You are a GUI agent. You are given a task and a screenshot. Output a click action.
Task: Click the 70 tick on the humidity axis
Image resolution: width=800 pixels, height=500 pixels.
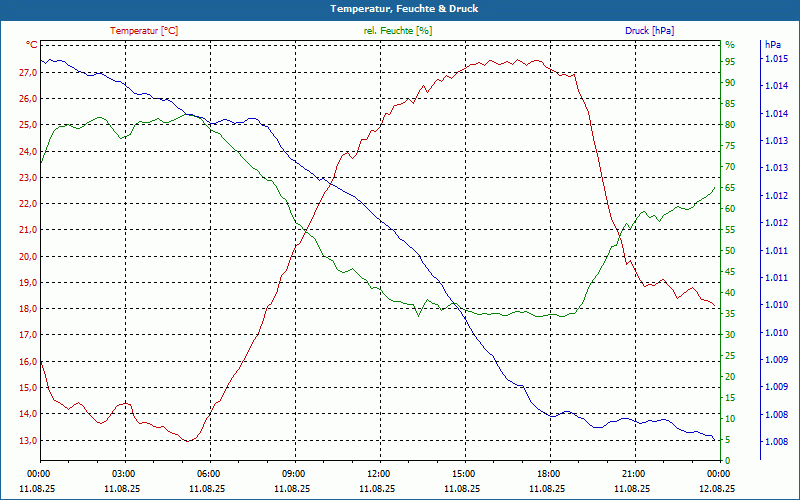[730, 167]
